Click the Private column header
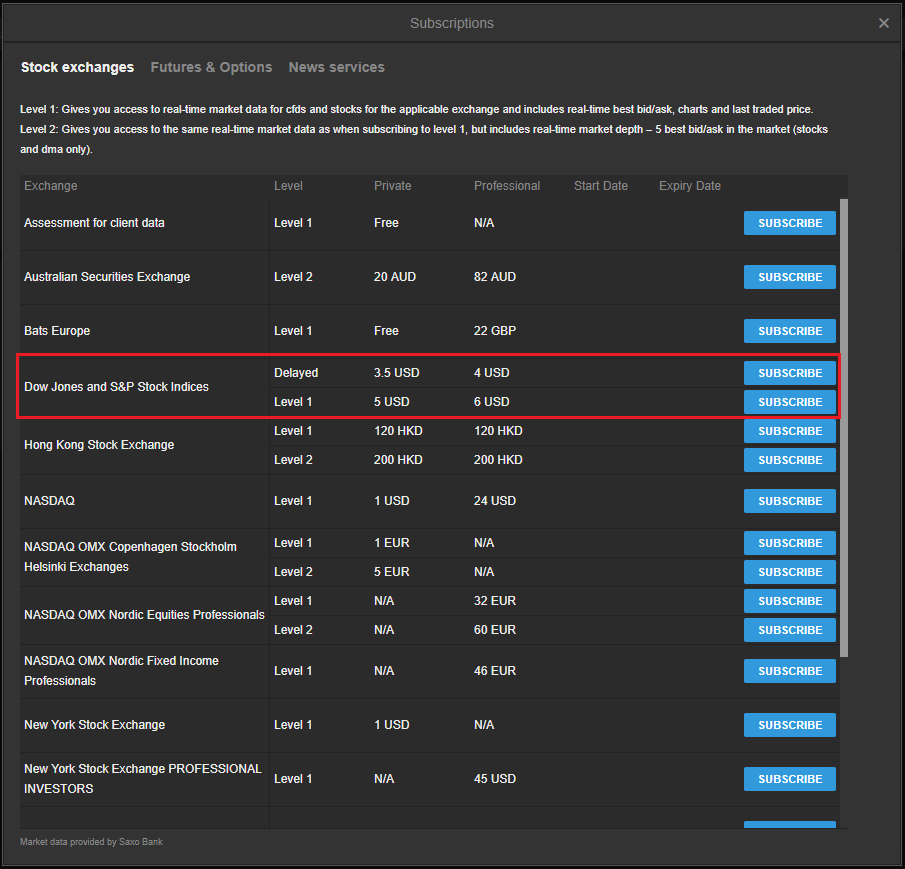This screenshot has height=869, width=905. coord(392,186)
